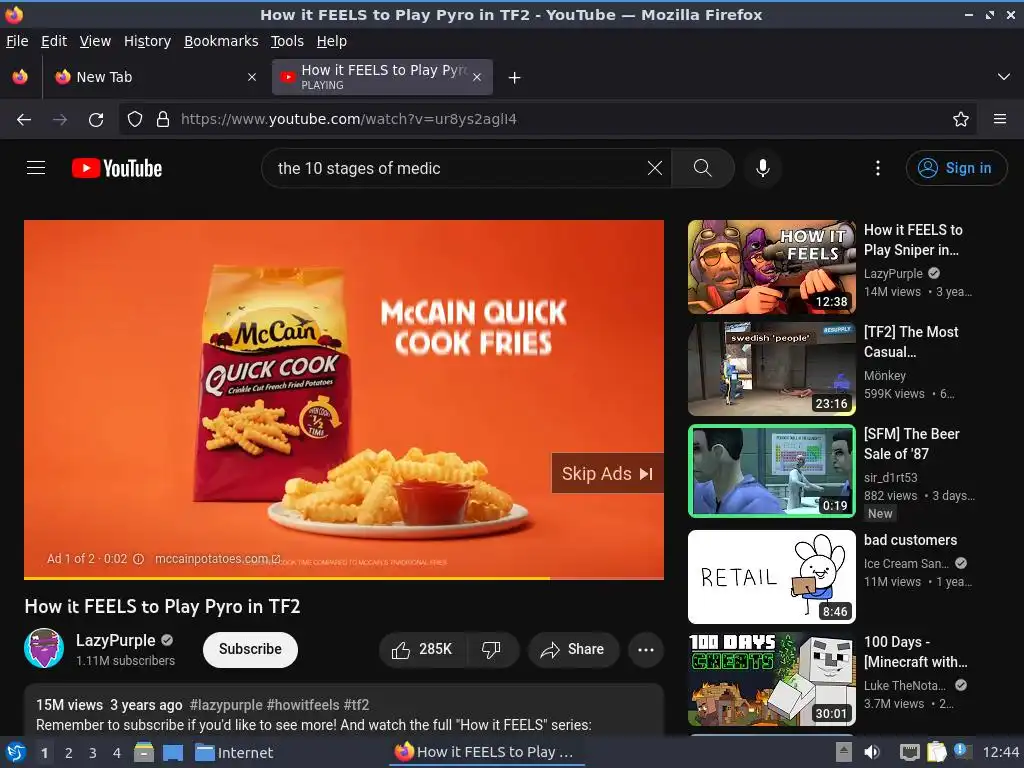Open The Beer Sale of '87 thumbnail
Screen dimensions: 1024x768
pyautogui.click(x=771, y=471)
